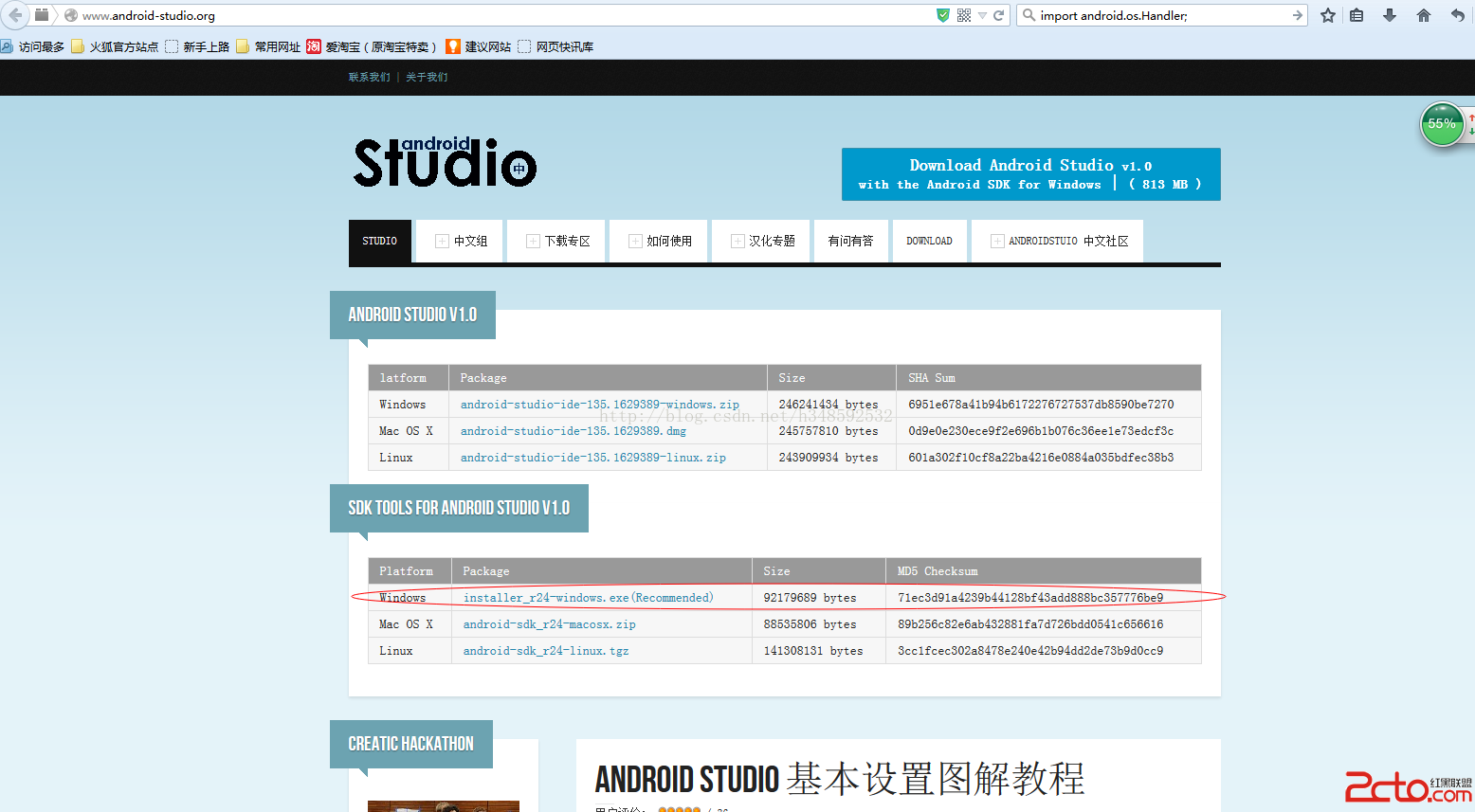Click the green 55% progress circle
Image resolution: width=1475 pixels, height=812 pixels.
(1442, 124)
